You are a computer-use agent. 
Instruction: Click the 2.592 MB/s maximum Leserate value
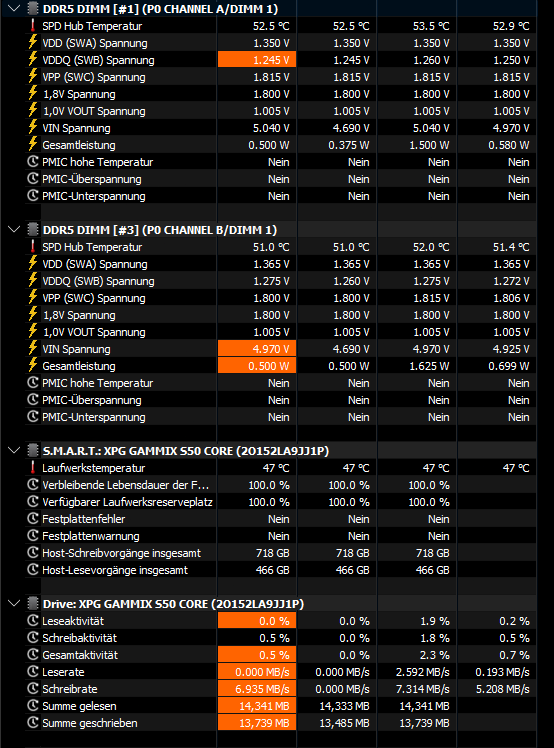click(422, 672)
